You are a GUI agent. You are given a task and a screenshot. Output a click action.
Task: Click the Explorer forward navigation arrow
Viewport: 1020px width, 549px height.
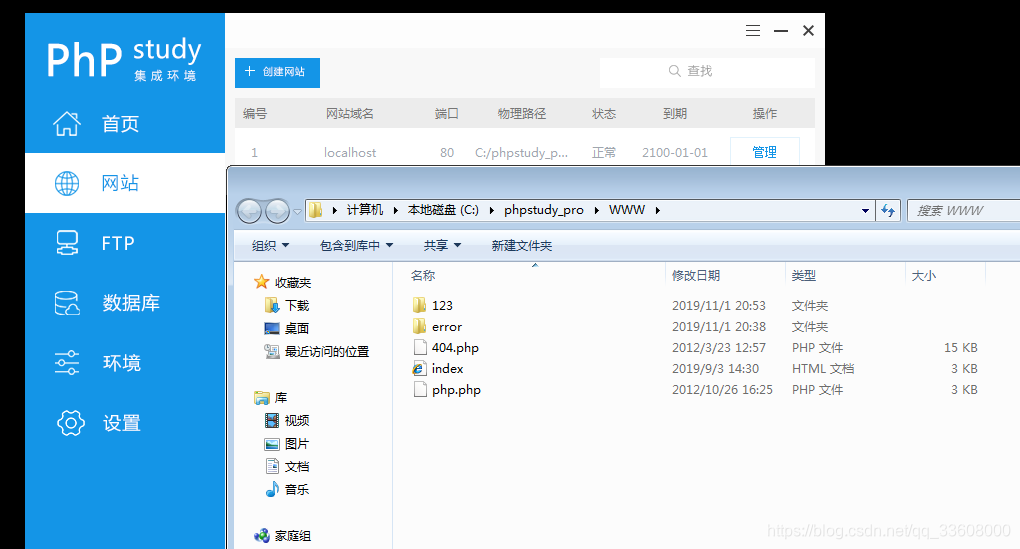point(277,211)
